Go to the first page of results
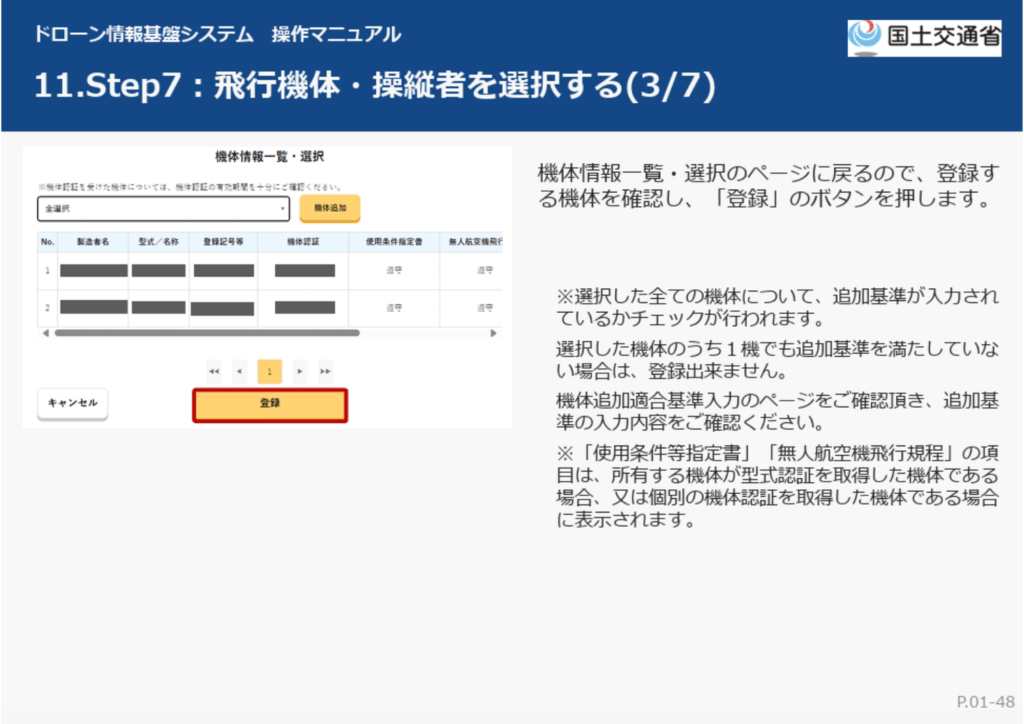1024x724 pixels. point(214,371)
